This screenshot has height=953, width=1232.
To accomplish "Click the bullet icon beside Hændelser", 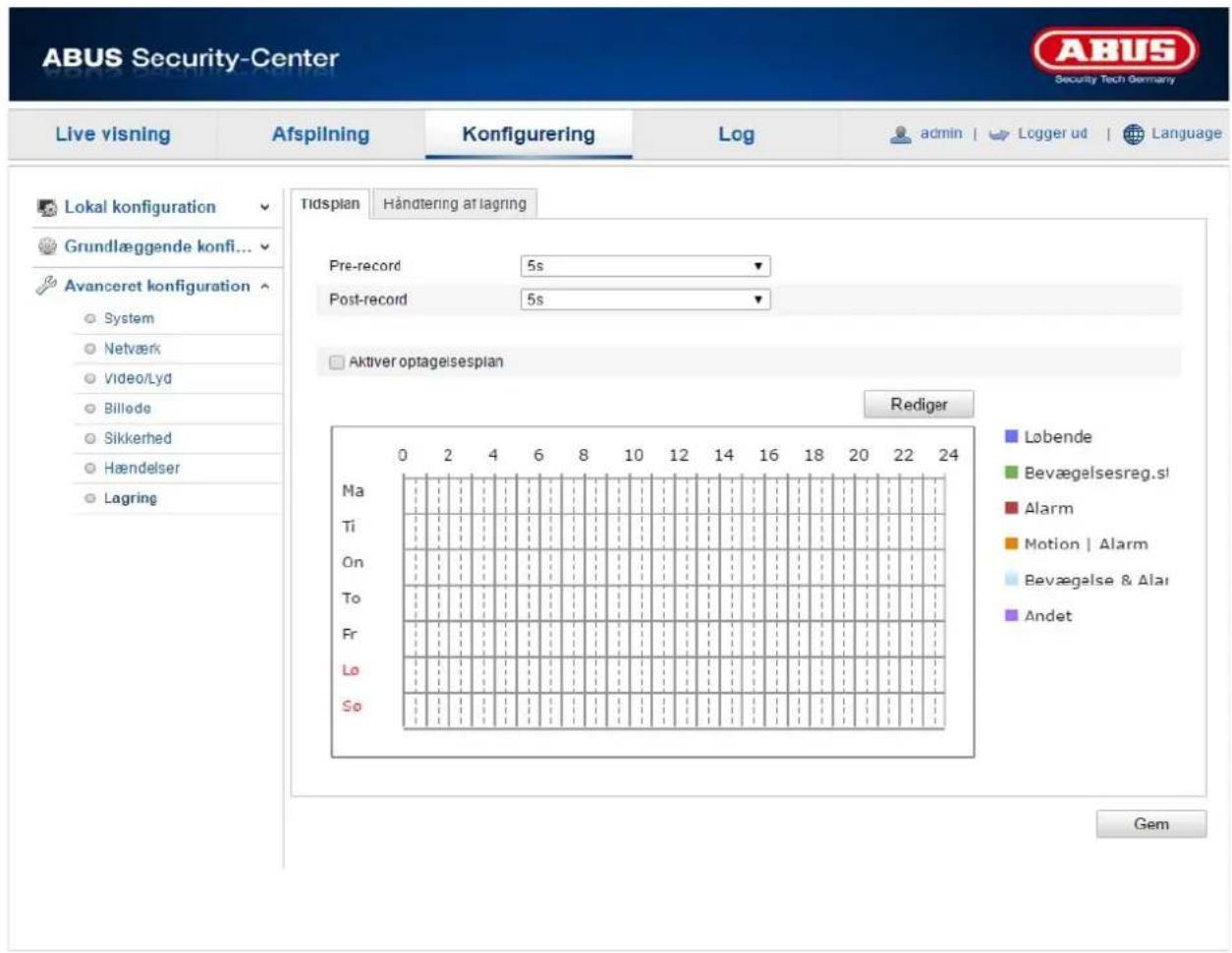I will tap(90, 469).
